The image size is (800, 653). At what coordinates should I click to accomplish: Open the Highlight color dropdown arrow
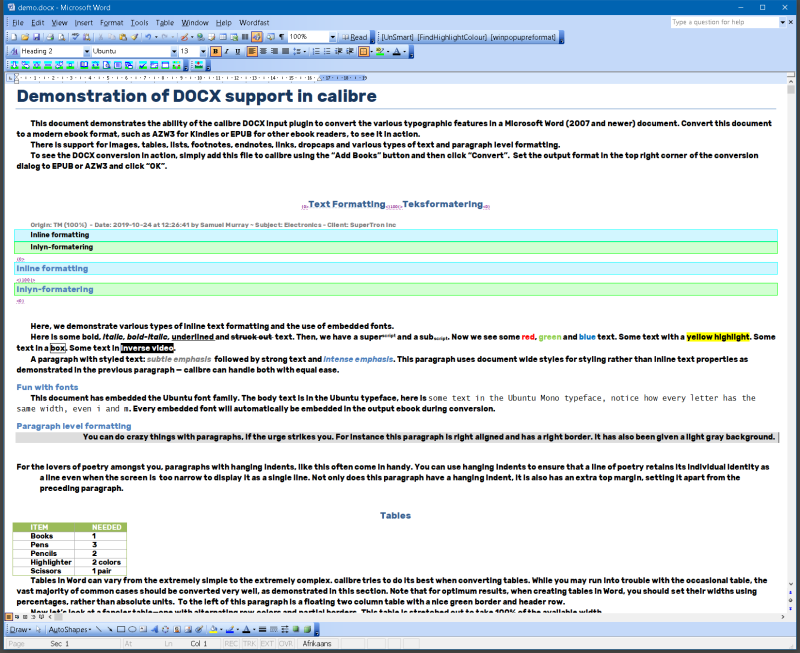click(388, 51)
